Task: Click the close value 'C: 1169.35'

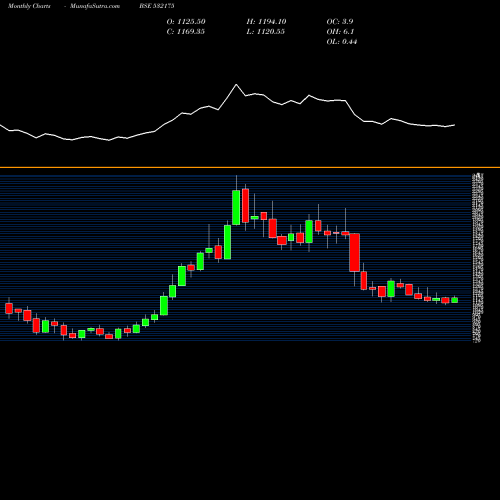Action: point(186,32)
